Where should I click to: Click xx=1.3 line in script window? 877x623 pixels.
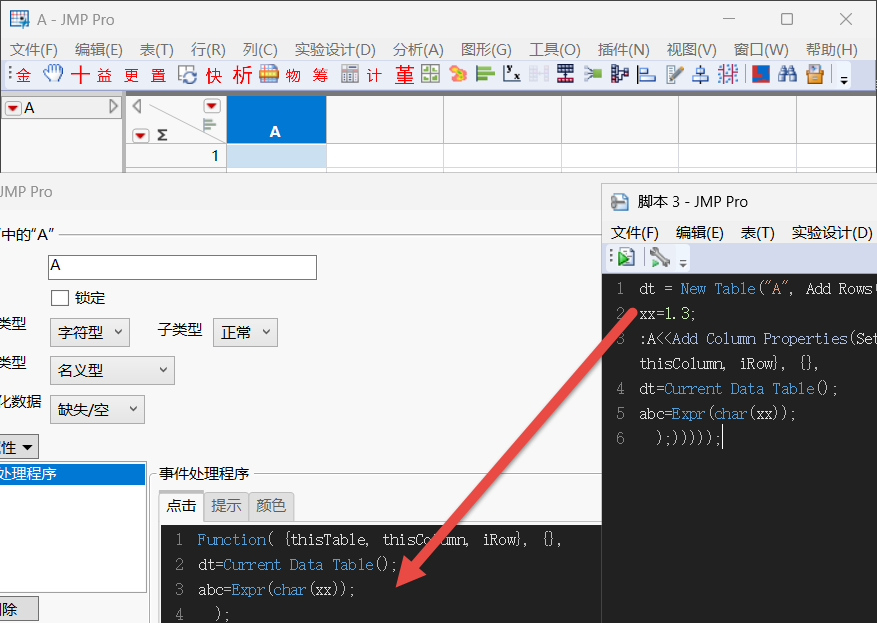tap(667, 313)
